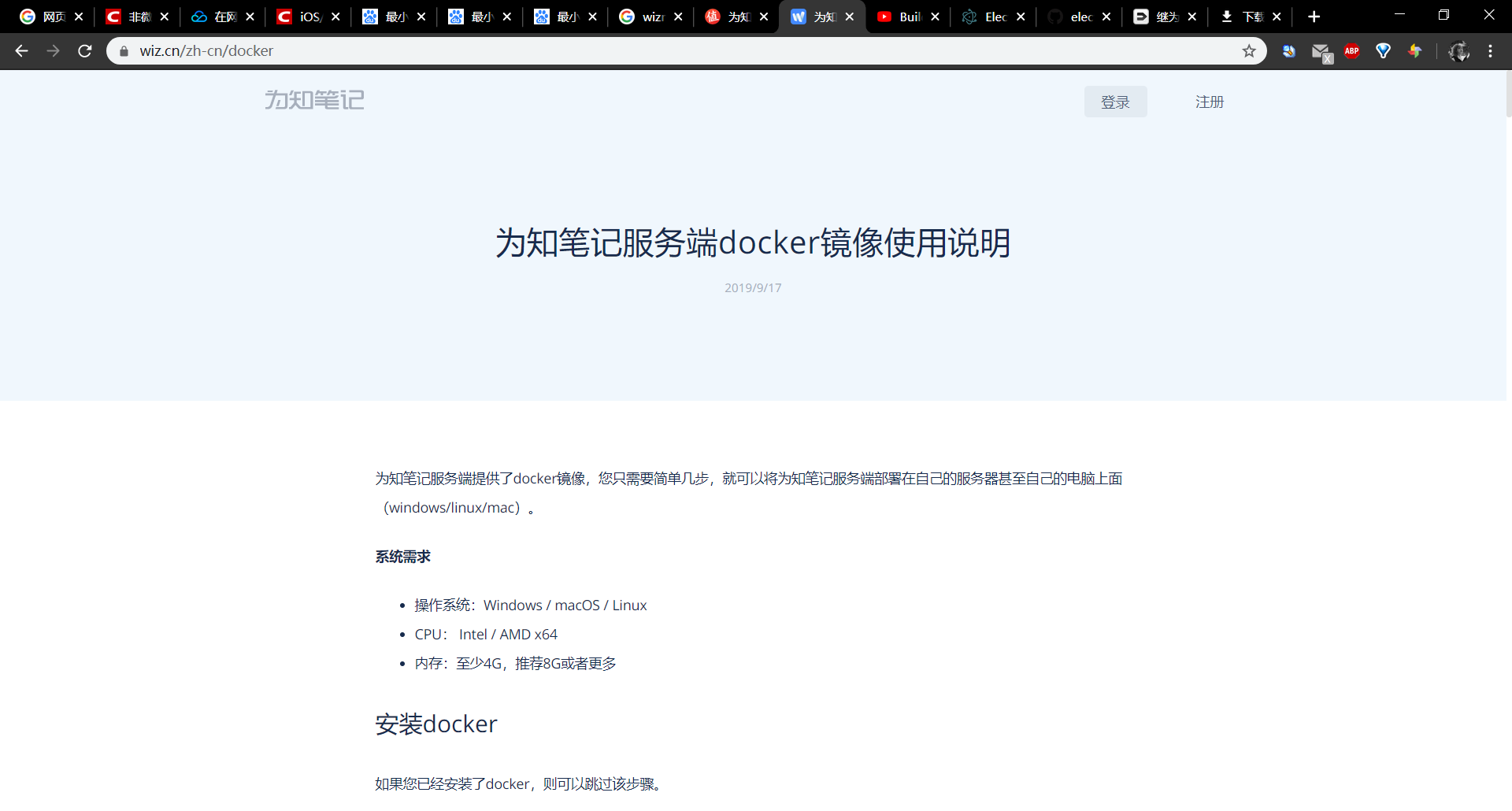This screenshot has height=811, width=1512.
Task: Click the 操作系统: Windows / macOS / Linux line
Action: [x=531, y=605]
